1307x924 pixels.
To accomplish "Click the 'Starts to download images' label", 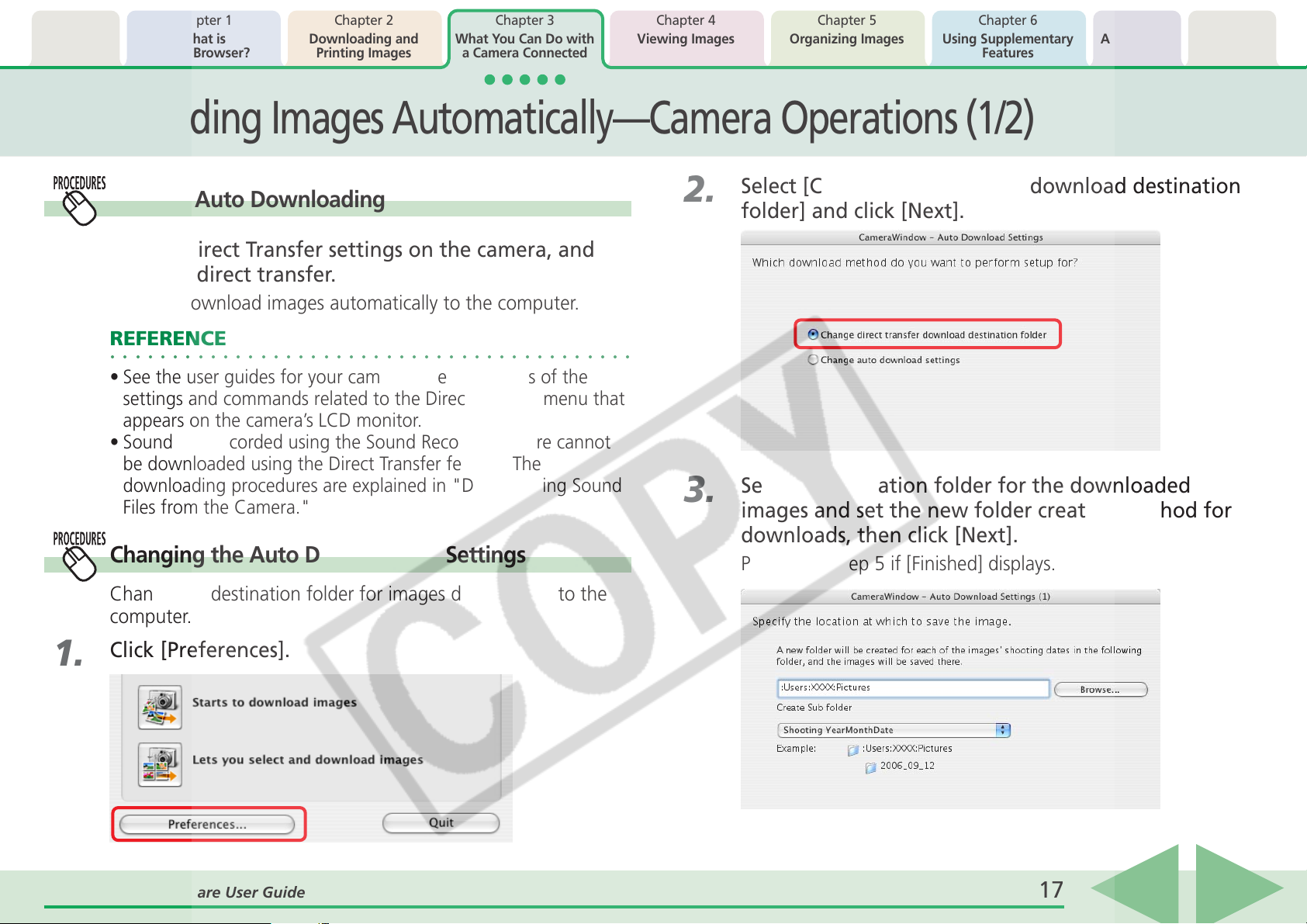I will coord(275,702).
